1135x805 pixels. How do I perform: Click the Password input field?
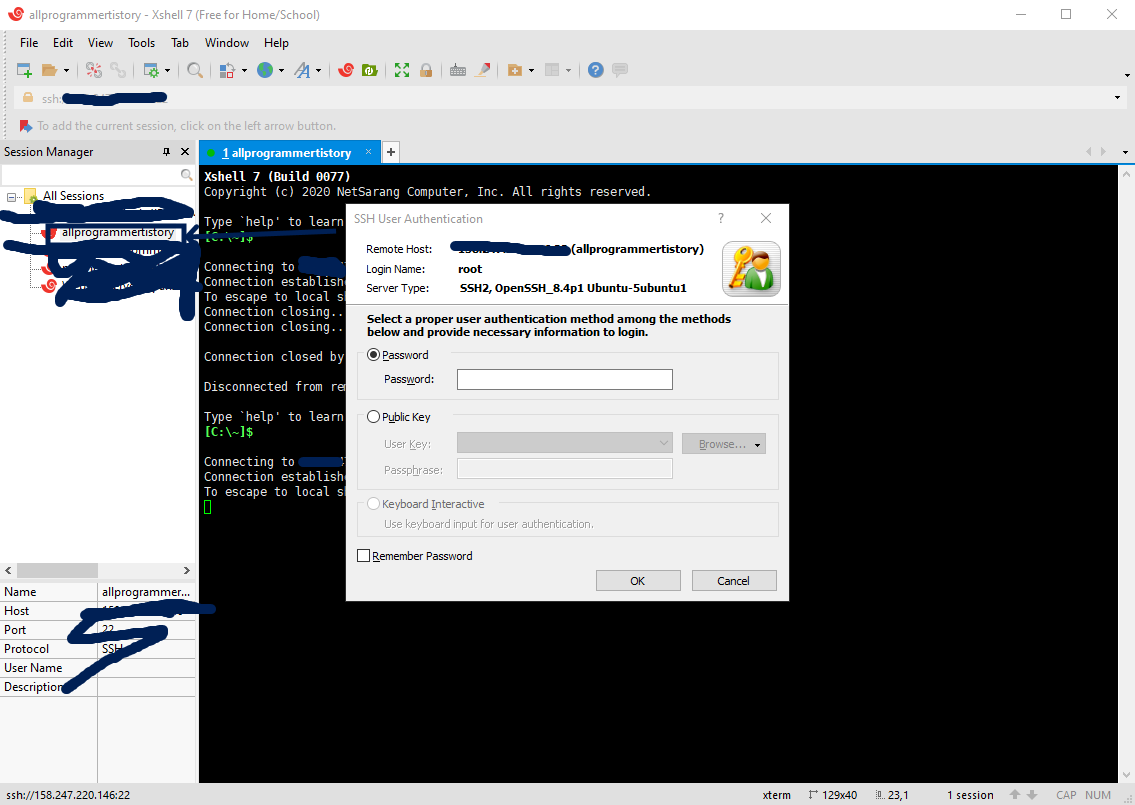click(x=565, y=379)
